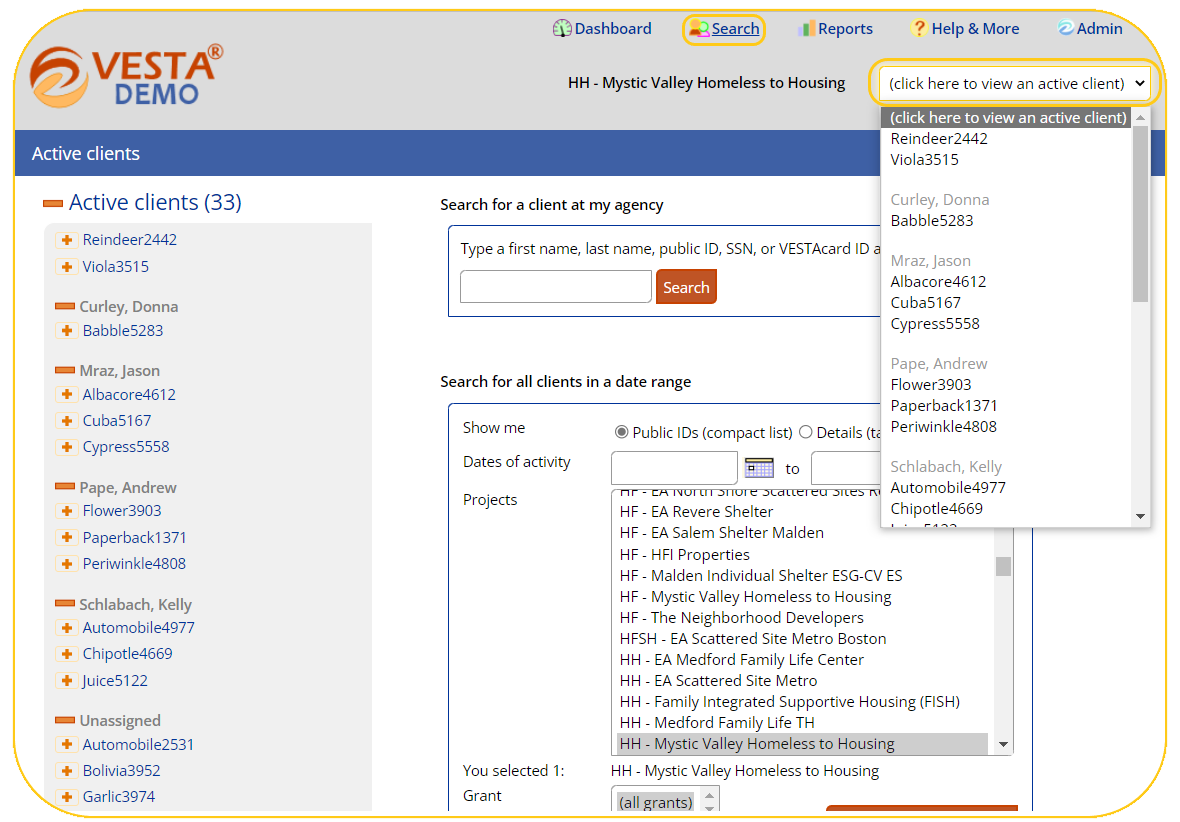Expand plus icon beside Automobile2531
Screen dimensions: 1180x822
(67, 744)
